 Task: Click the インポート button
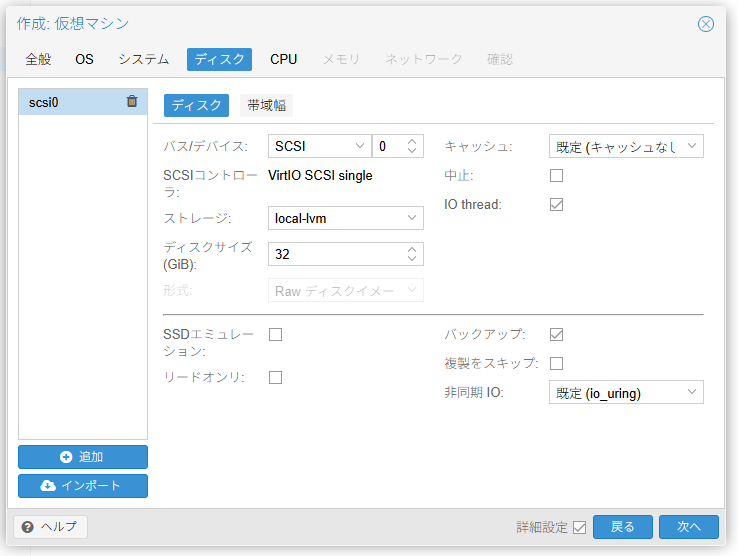tap(83, 486)
